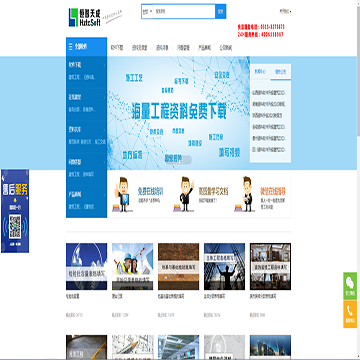Open the search category dropdown beside the search box
360x360 pixels.
coord(147,11)
